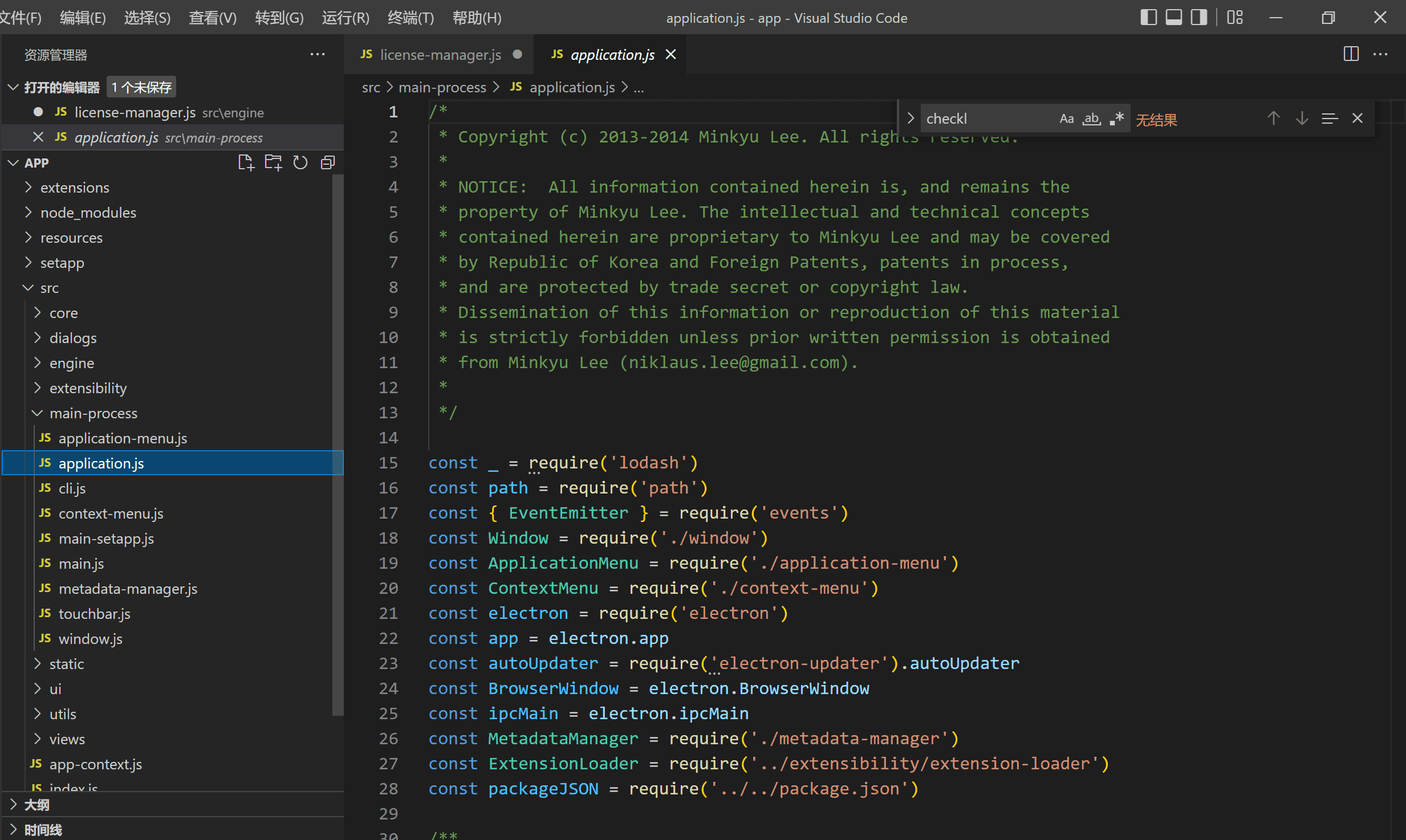The image size is (1406, 840).
Task: Open editor more actions ellipsis menu
Action: coord(1380,55)
